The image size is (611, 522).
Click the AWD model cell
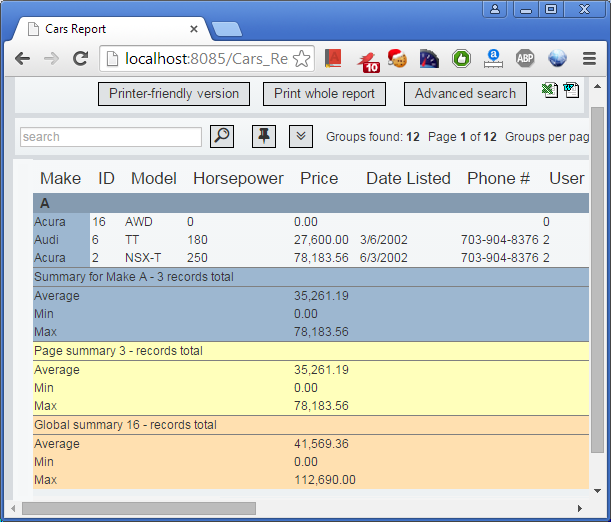click(139, 222)
